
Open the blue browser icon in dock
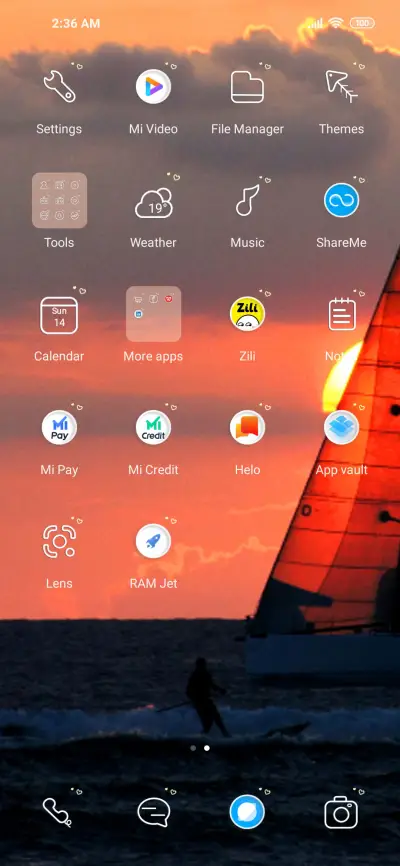tap(247, 812)
